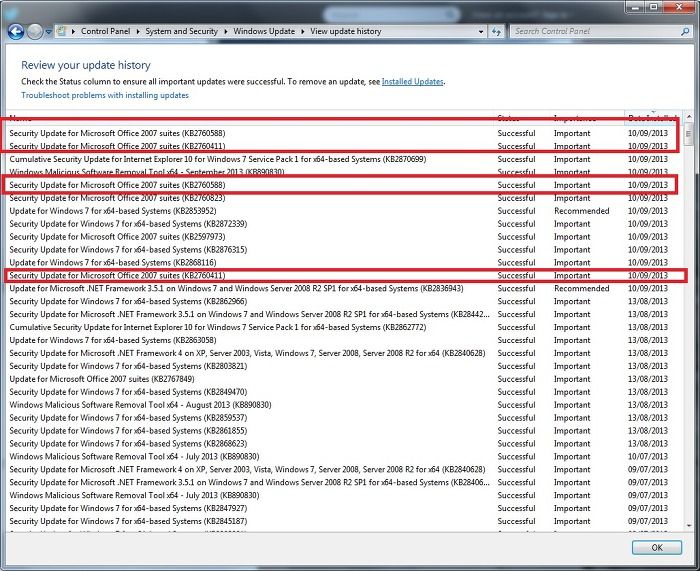Screen dimensions: 700x571
Task: Click the scrollbar down arrow
Action: tap(689, 525)
